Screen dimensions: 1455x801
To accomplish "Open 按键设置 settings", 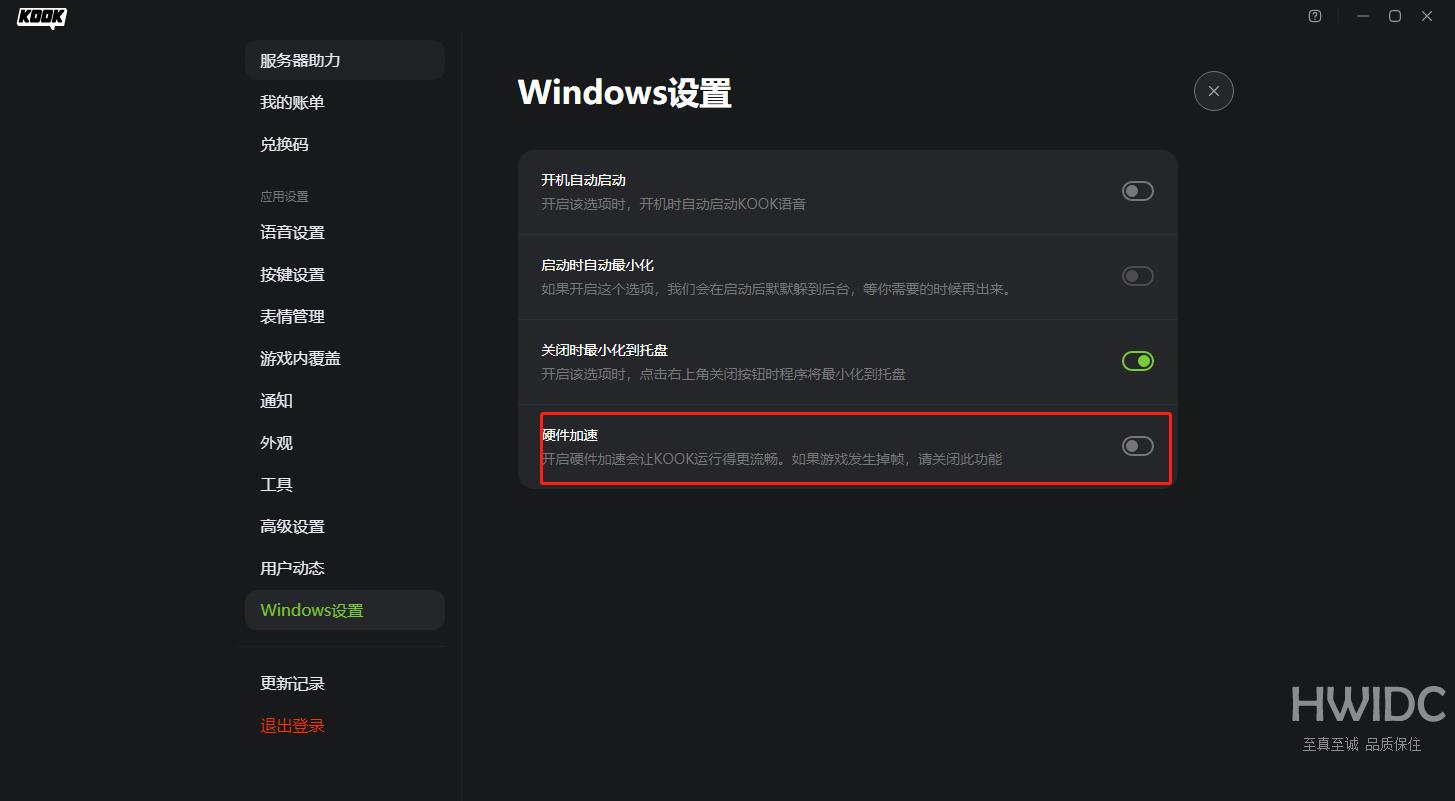I will (345, 274).
